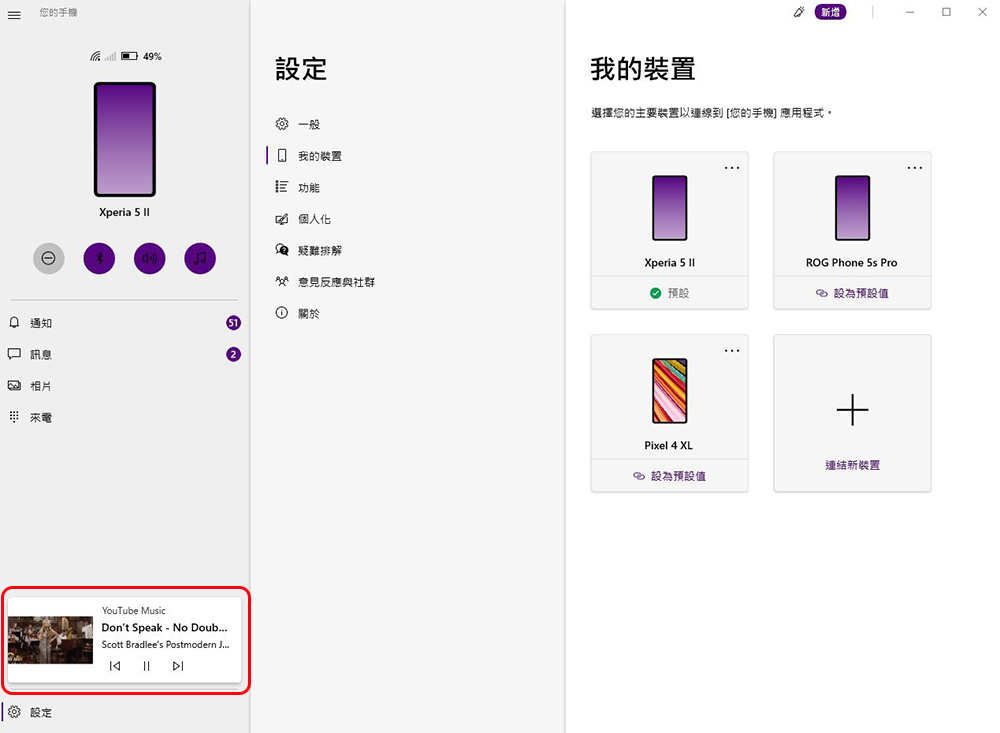Open 通知 notifications section
Screen dimensions: 1000x733
(124, 323)
